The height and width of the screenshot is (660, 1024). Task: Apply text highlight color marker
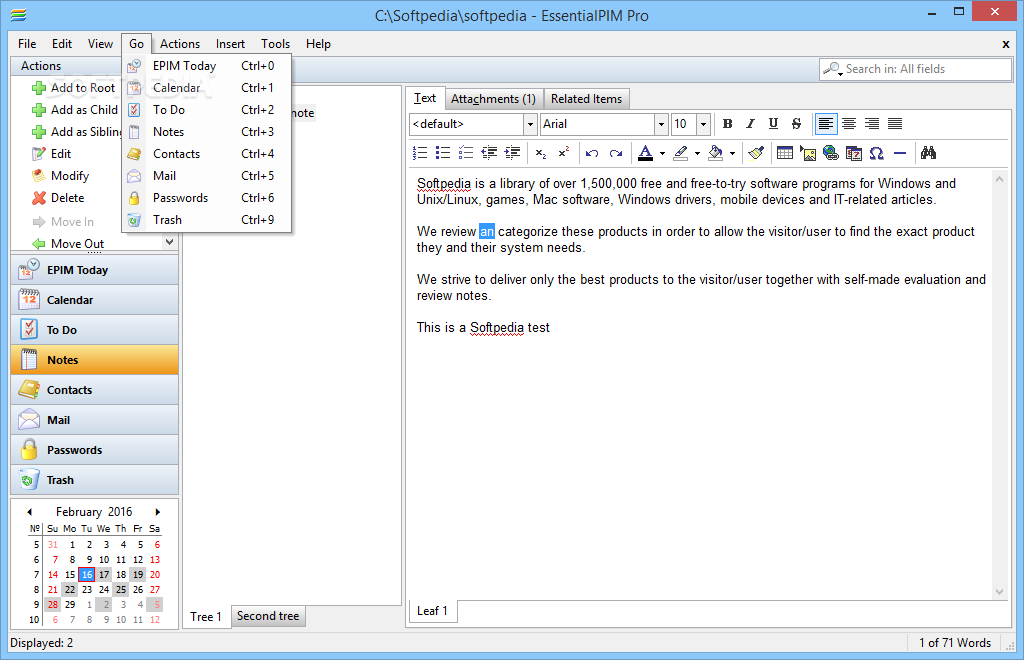[680, 153]
